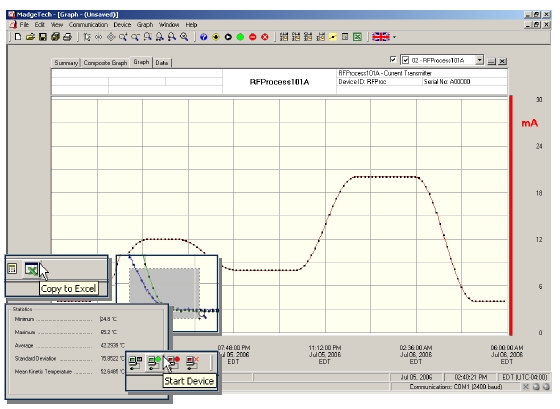Click the diamond crosshair autoscale icon
560x409 pixels.
click(111, 37)
